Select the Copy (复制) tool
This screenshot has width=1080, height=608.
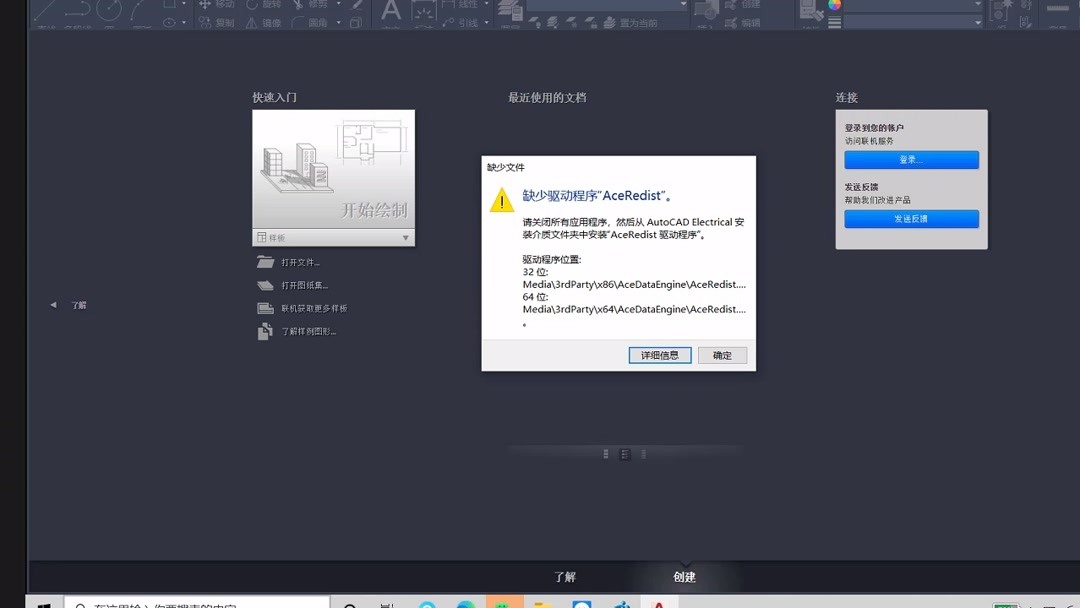pyautogui.click(x=219, y=21)
